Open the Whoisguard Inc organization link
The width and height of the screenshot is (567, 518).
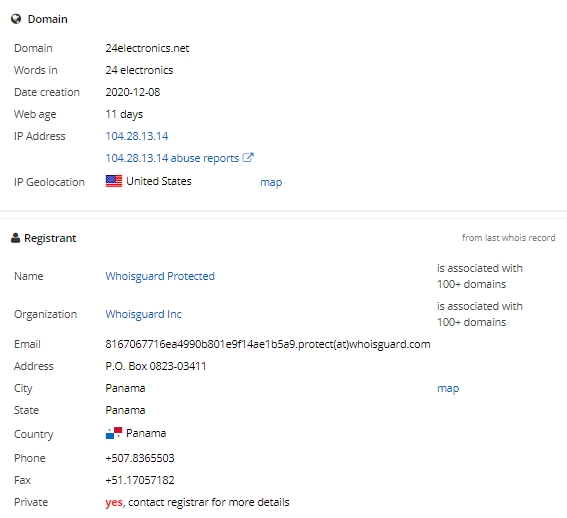tap(143, 314)
